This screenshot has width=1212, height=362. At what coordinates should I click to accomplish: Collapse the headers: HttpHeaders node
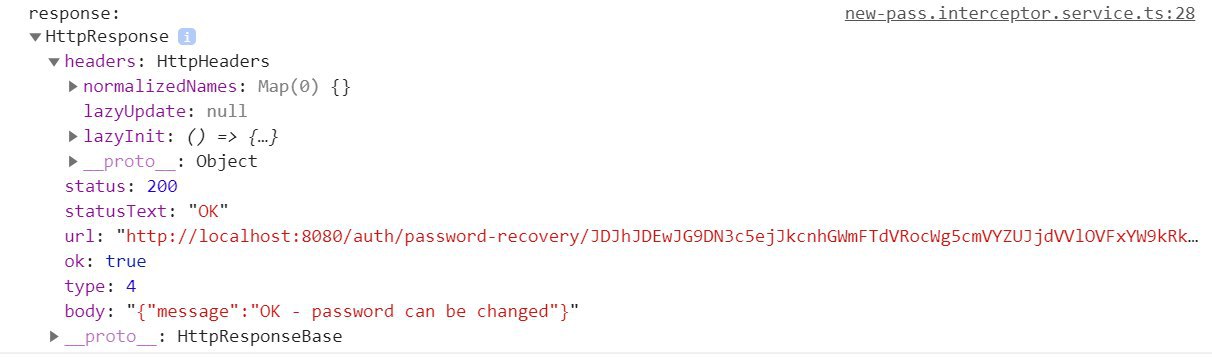[x=54, y=62]
